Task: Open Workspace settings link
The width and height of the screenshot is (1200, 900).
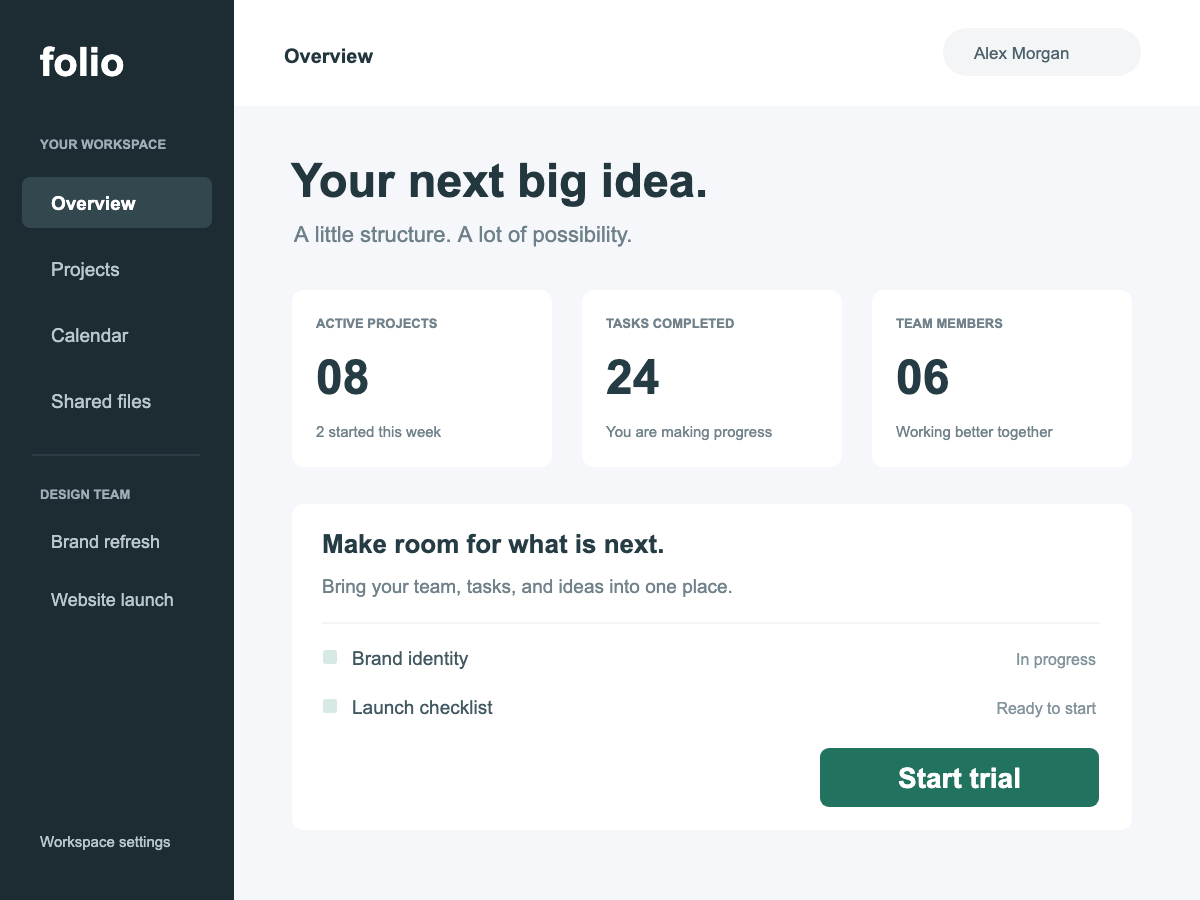Action: coord(105,842)
